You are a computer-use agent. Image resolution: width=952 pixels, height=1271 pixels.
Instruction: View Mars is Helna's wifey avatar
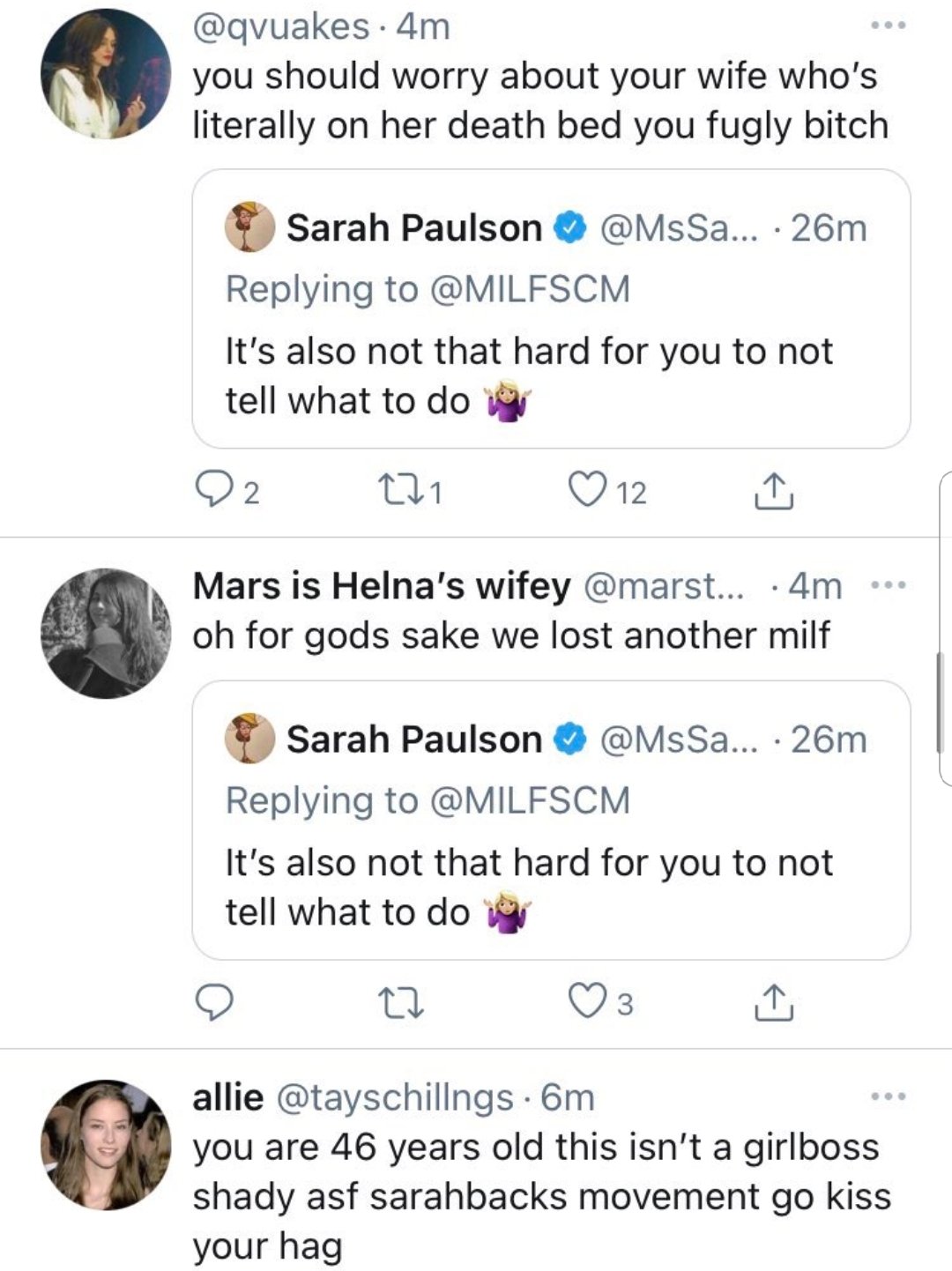pyautogui.click(x=106, y=633)
